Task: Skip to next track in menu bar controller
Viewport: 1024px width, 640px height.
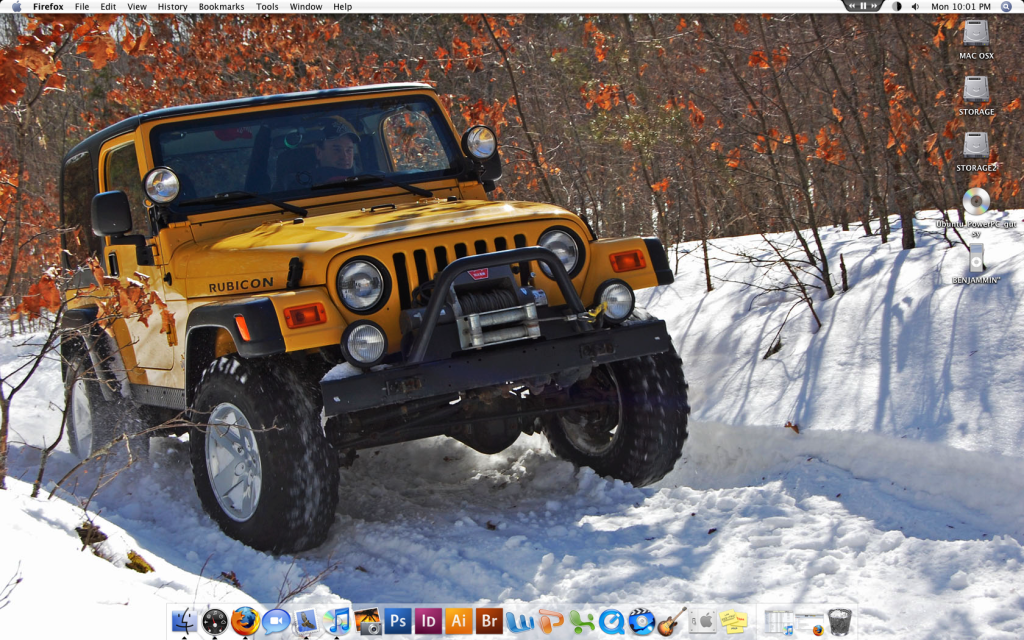Action: pos(874,6)
